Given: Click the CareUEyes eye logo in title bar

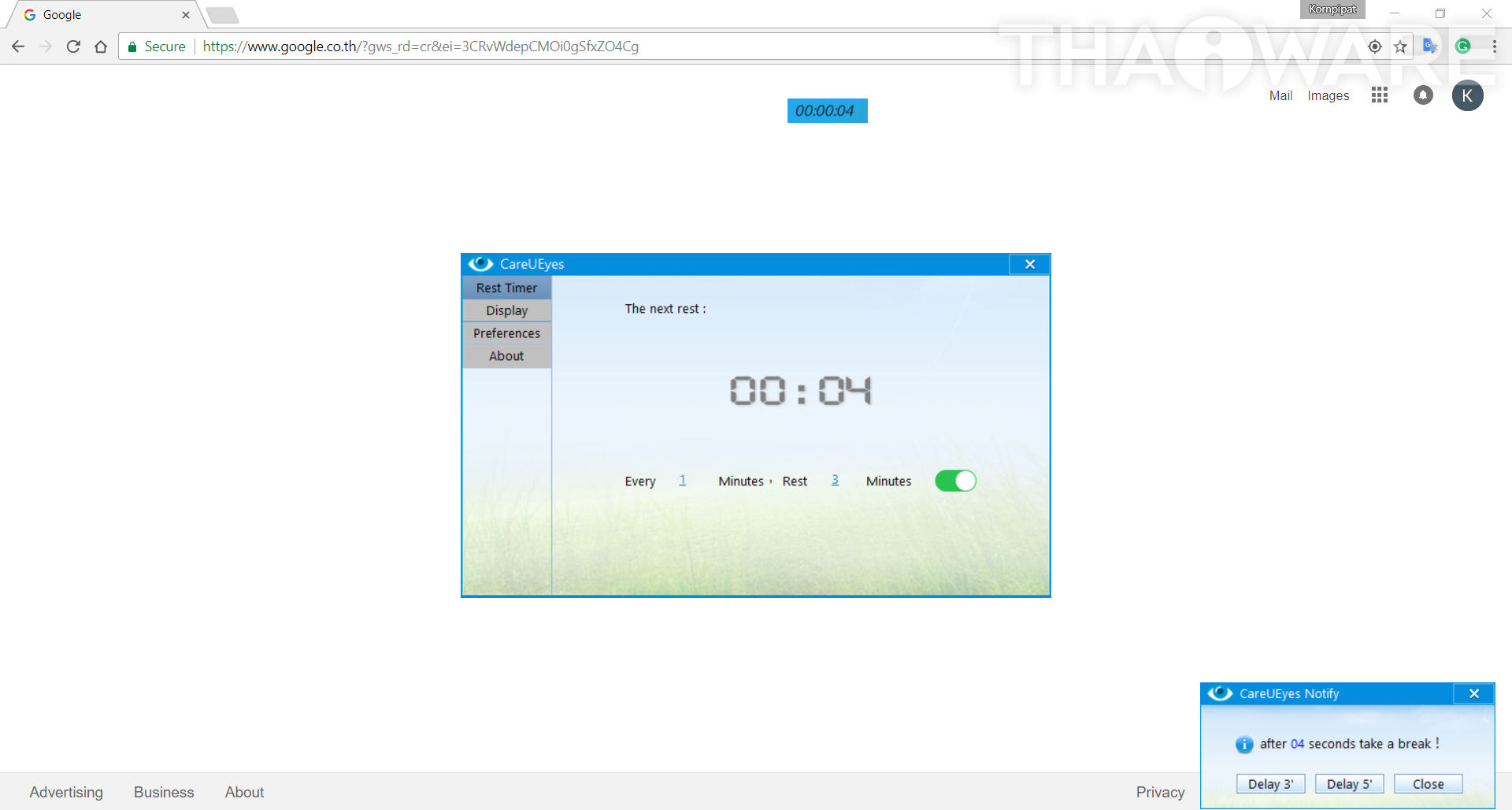Looking at the screenshot, I should [x=480, y=264].
